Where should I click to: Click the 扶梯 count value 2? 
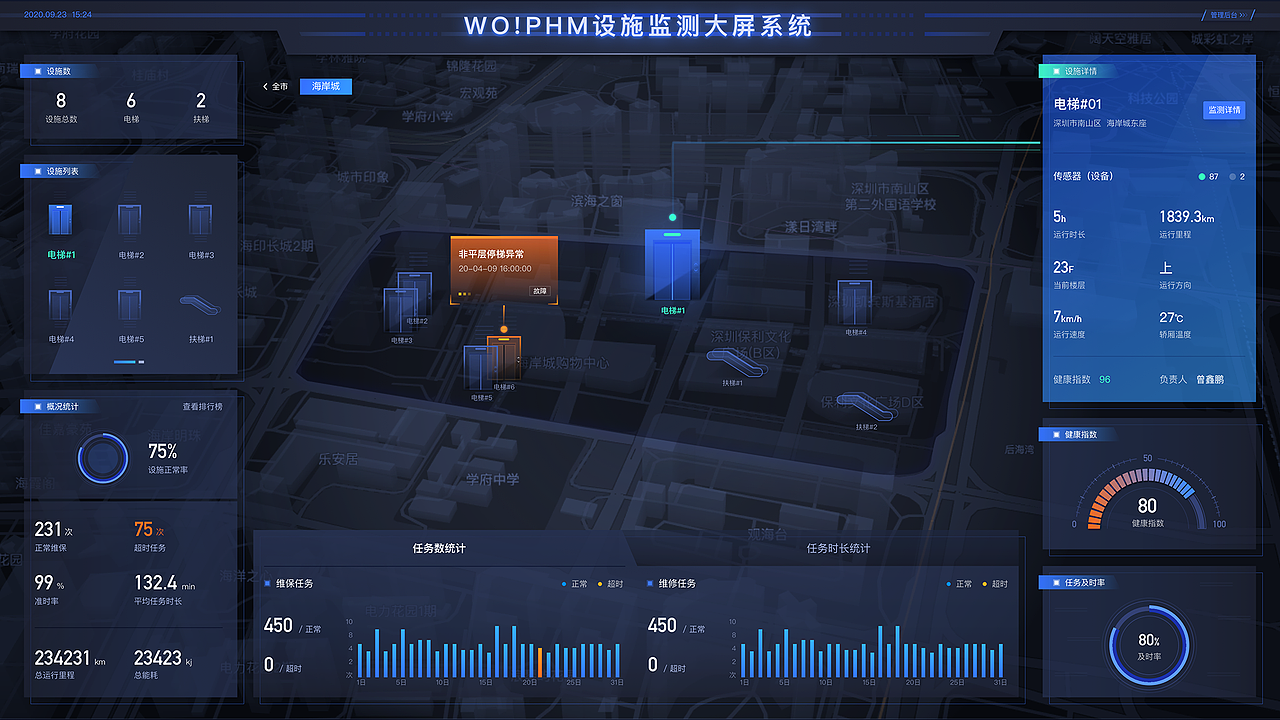(201, 101)
